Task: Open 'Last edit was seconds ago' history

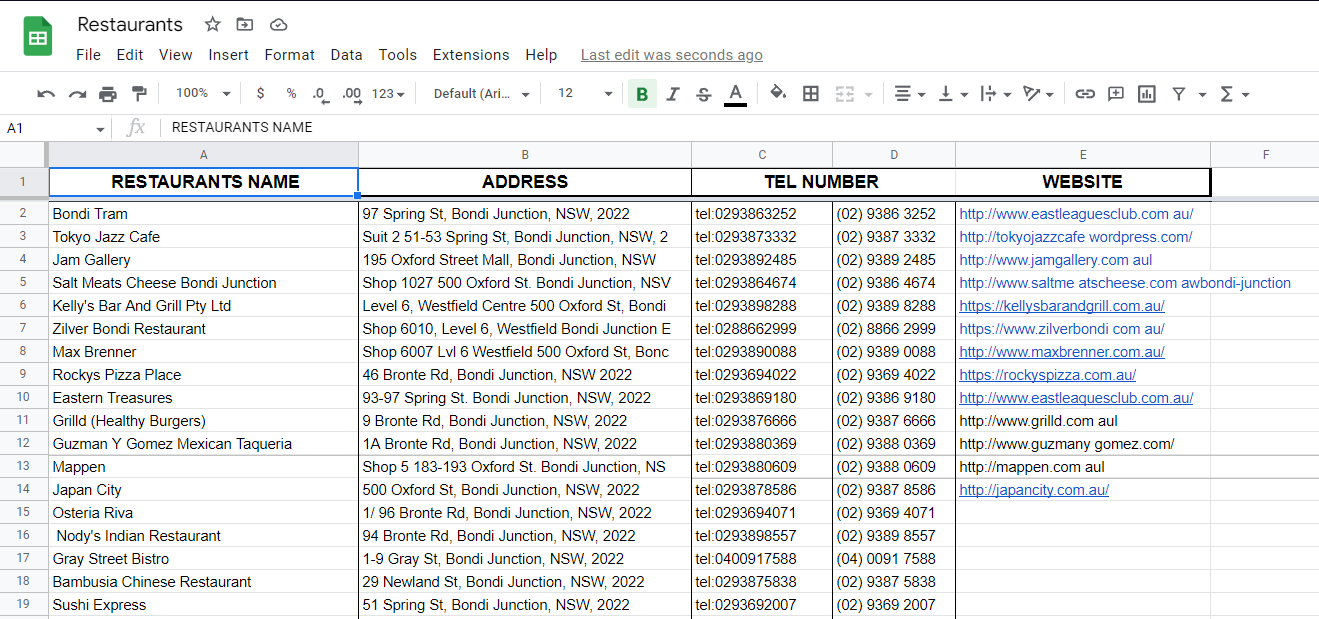Action: tap(672, 55)
